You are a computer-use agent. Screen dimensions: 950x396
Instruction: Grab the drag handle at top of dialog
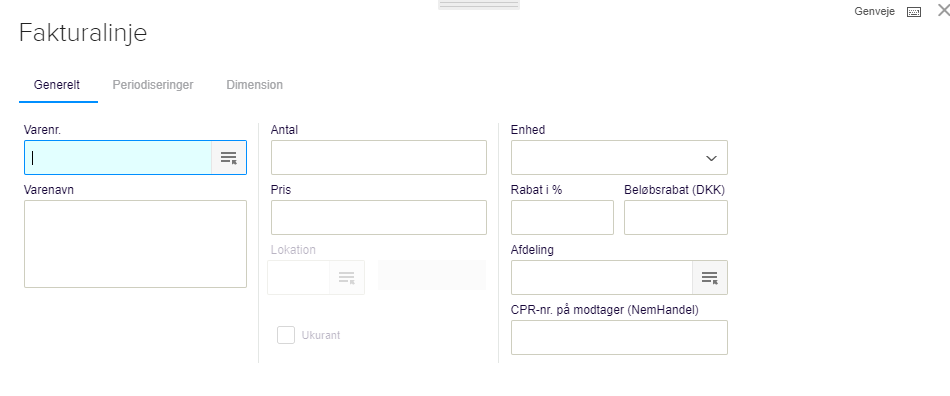[479, 5]
